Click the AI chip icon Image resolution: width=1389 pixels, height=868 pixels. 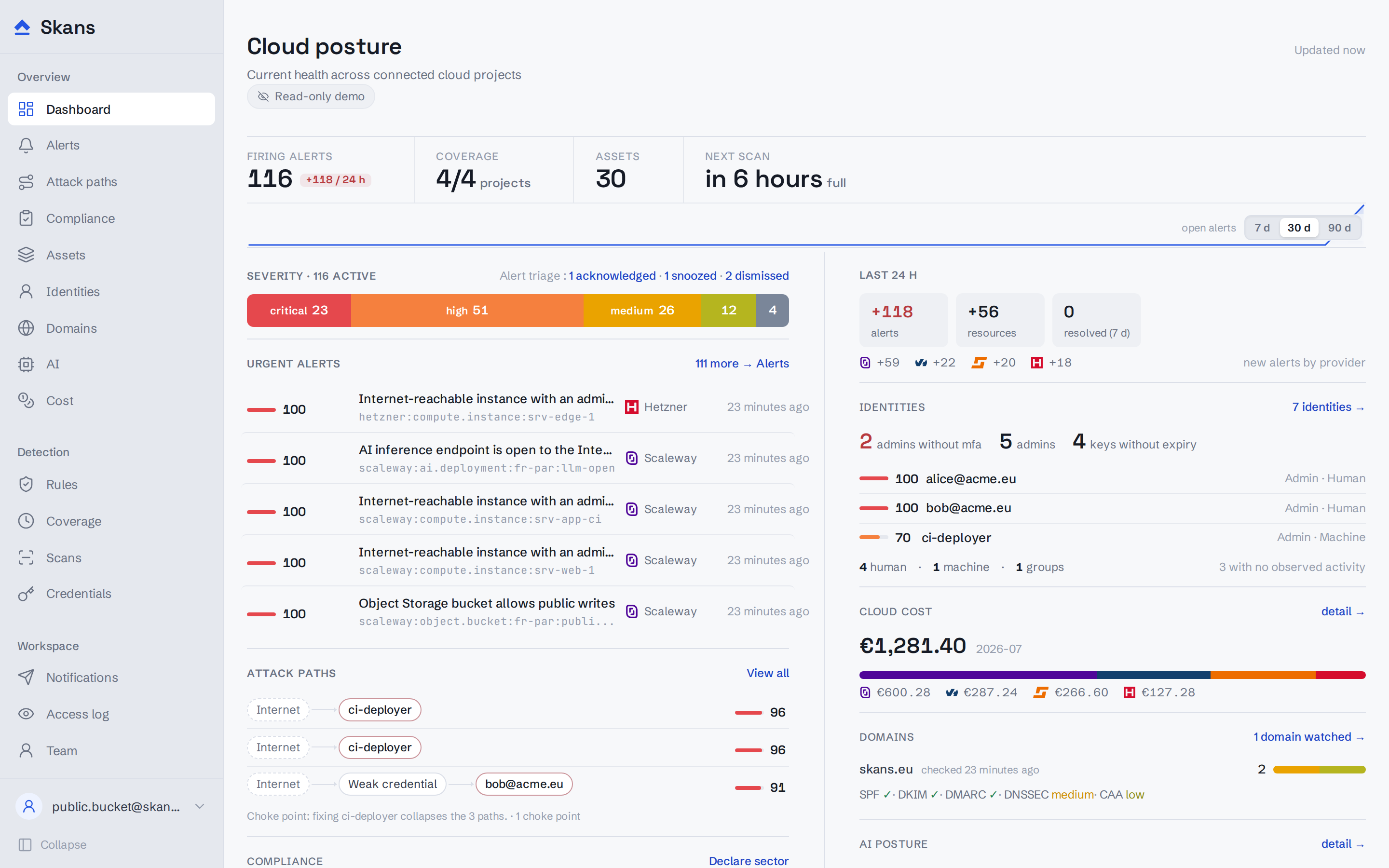pos(26,364)
